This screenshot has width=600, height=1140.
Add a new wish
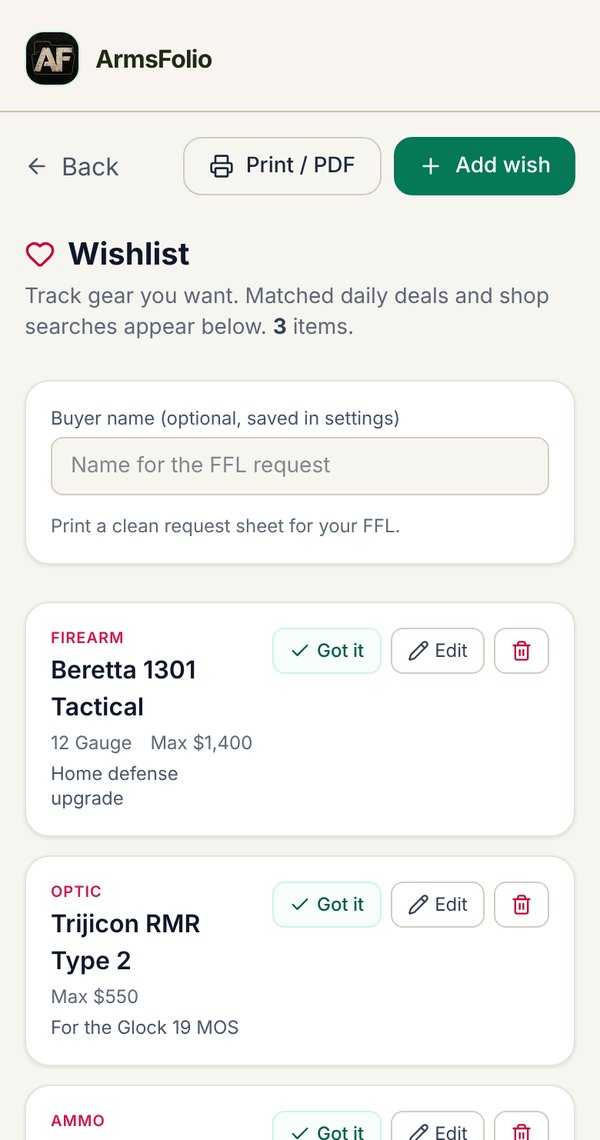484,166
